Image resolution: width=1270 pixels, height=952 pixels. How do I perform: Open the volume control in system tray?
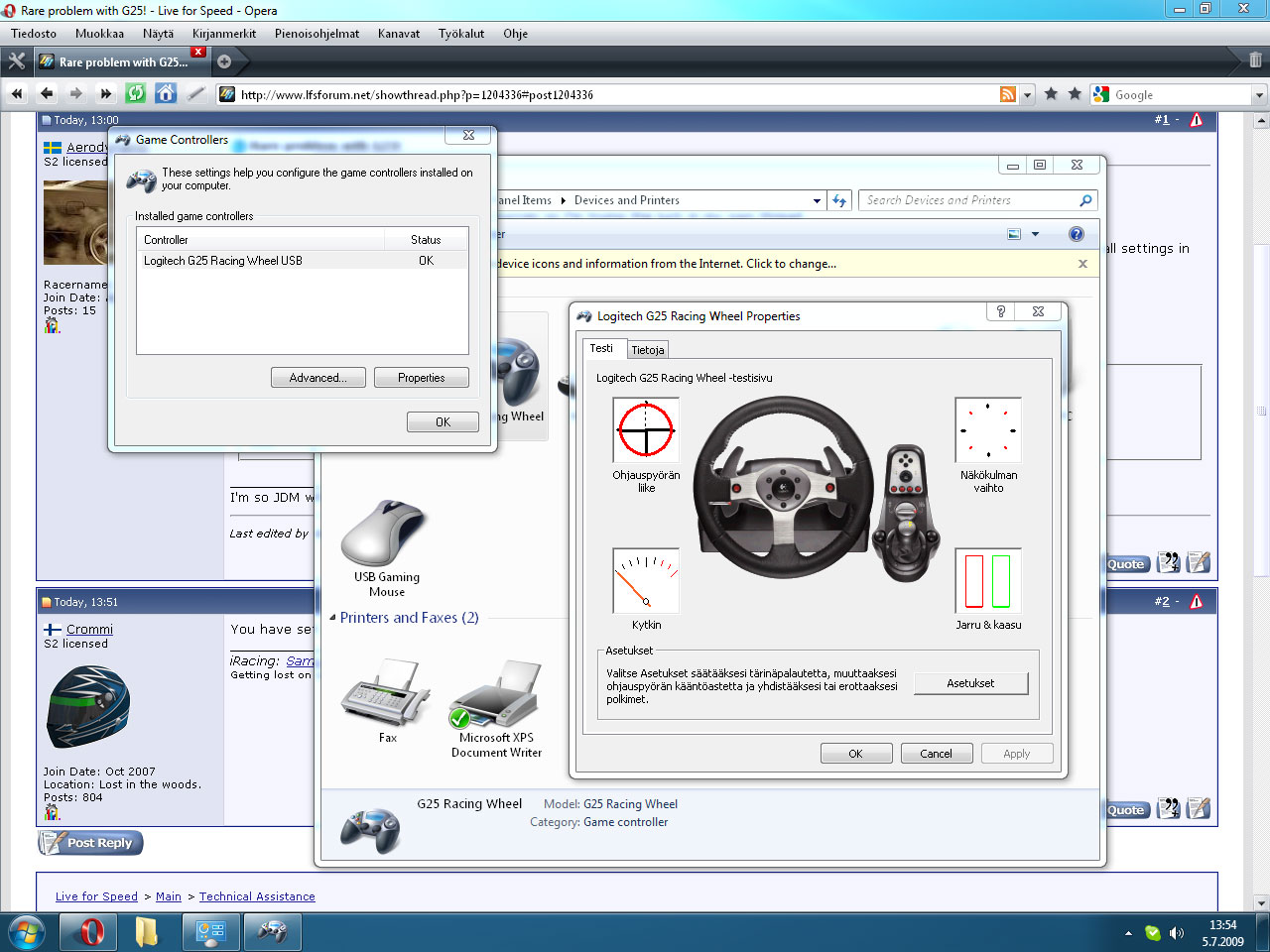tap(1177, 933)
